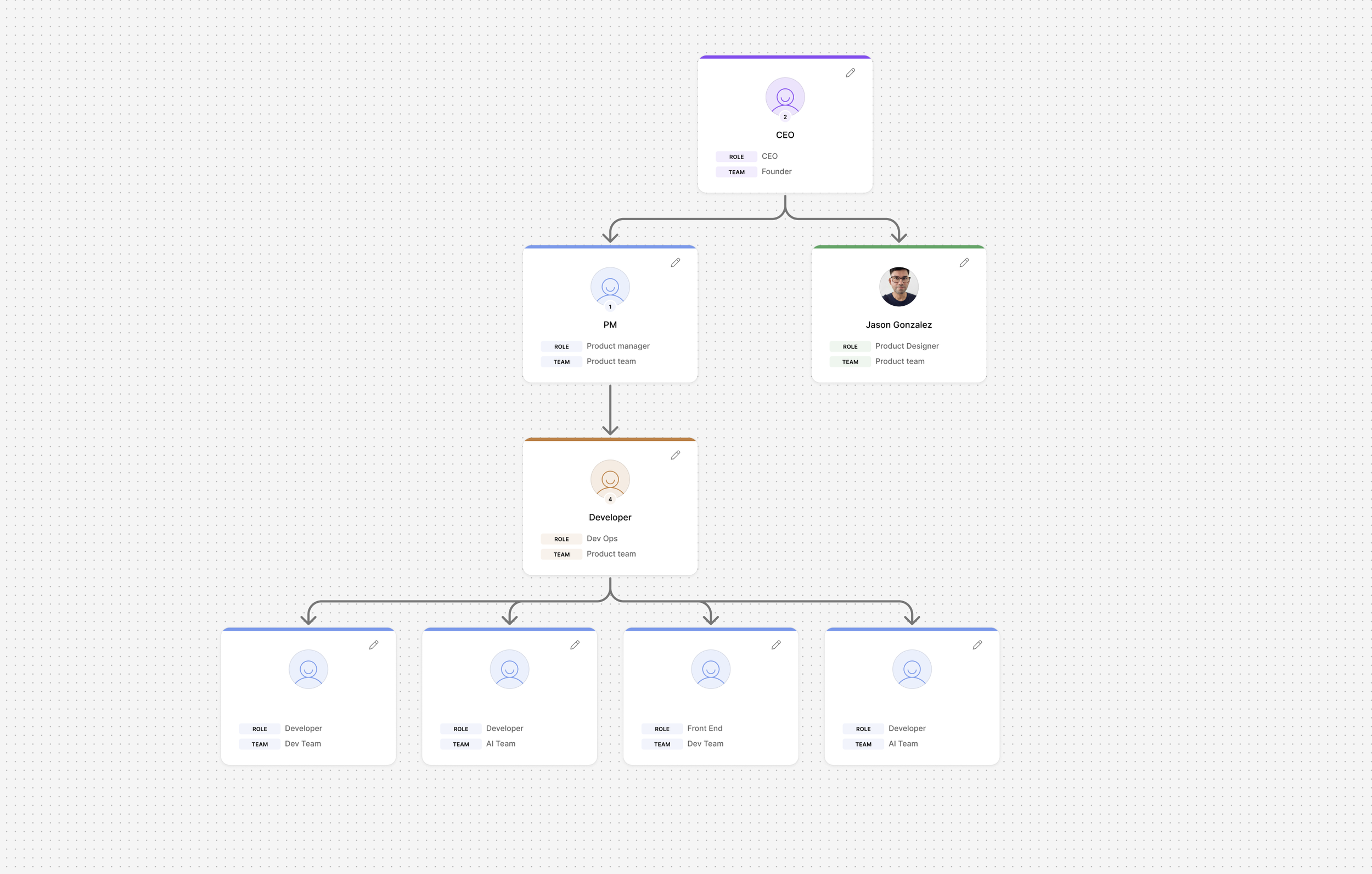Click the PM card blue avatar
1372x874 pixels.
(x=610, y=286)
